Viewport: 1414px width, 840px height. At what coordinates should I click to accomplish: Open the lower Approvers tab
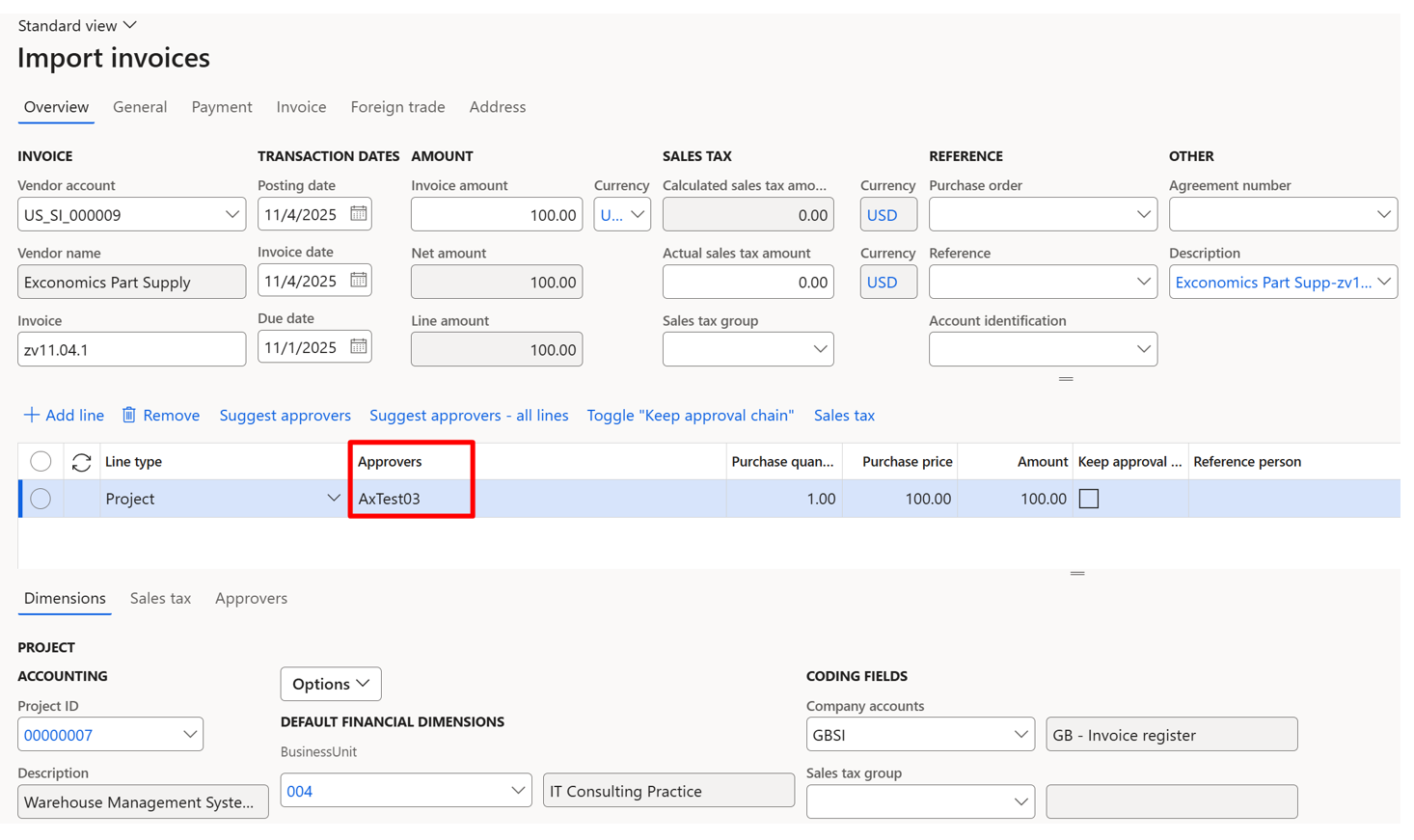point(251,598)
